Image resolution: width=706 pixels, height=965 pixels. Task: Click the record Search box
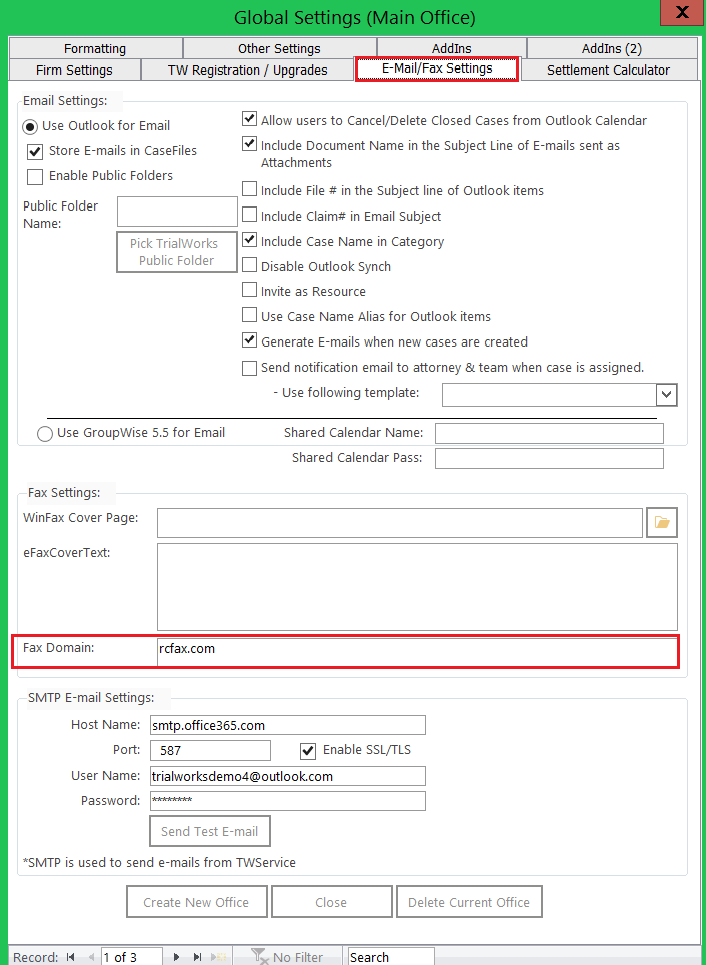tap(391, 957)
